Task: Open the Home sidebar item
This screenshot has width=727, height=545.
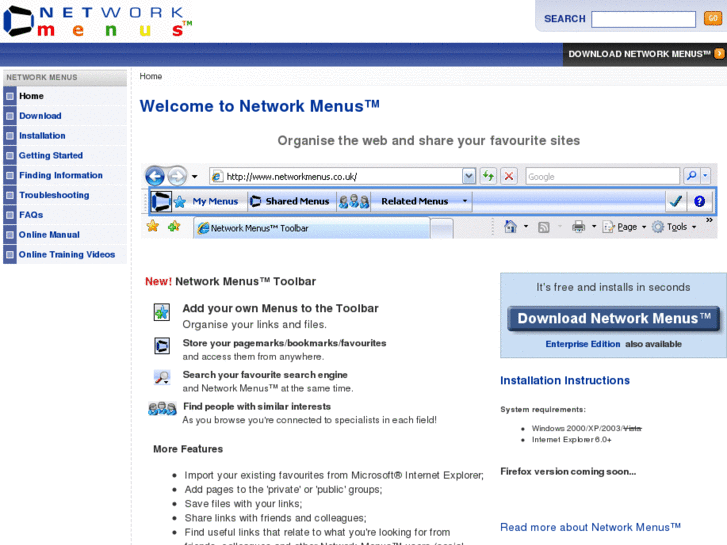Action: tap(32, 96)
